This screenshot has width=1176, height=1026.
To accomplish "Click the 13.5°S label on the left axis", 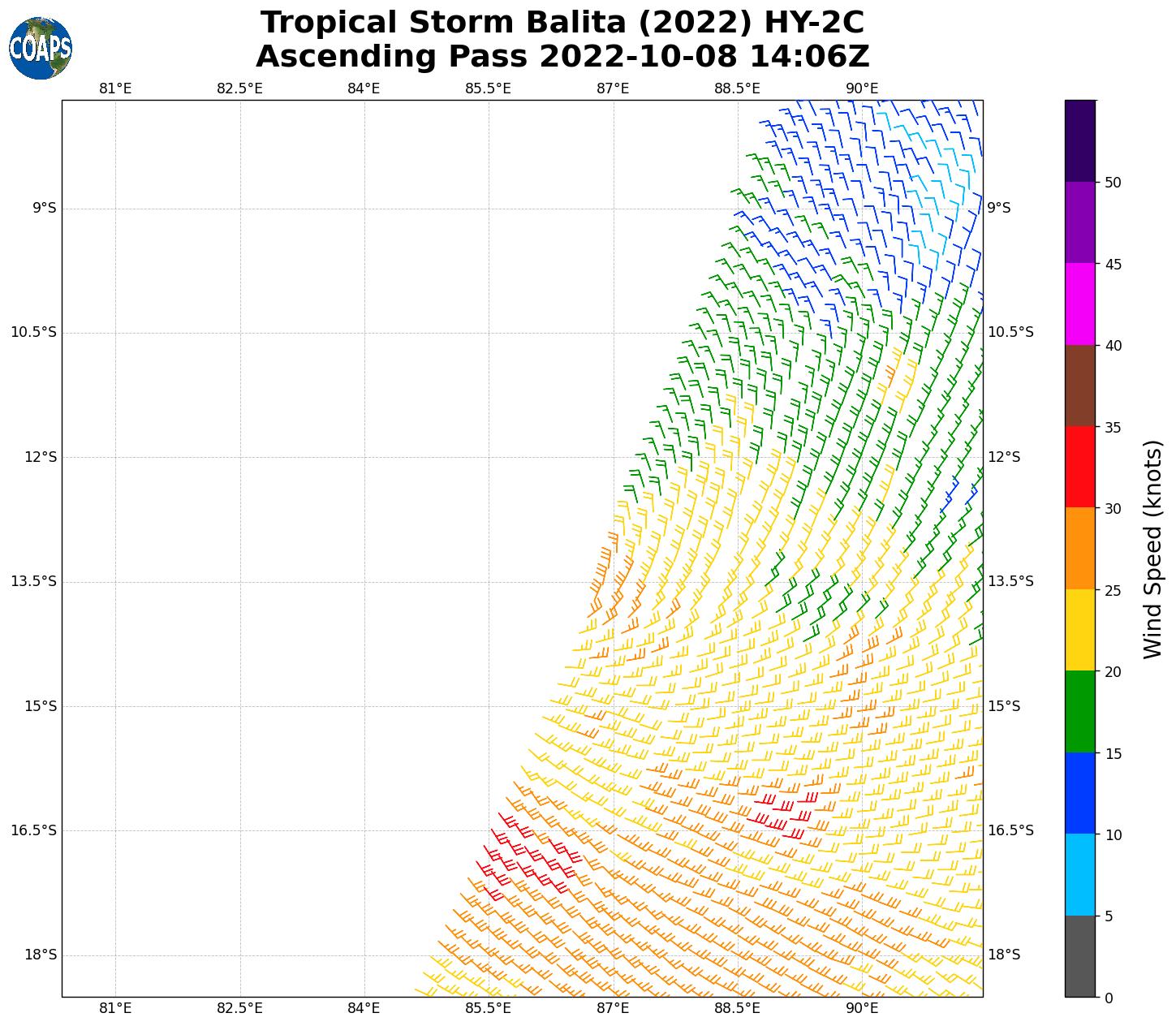I will click(34, 581).
